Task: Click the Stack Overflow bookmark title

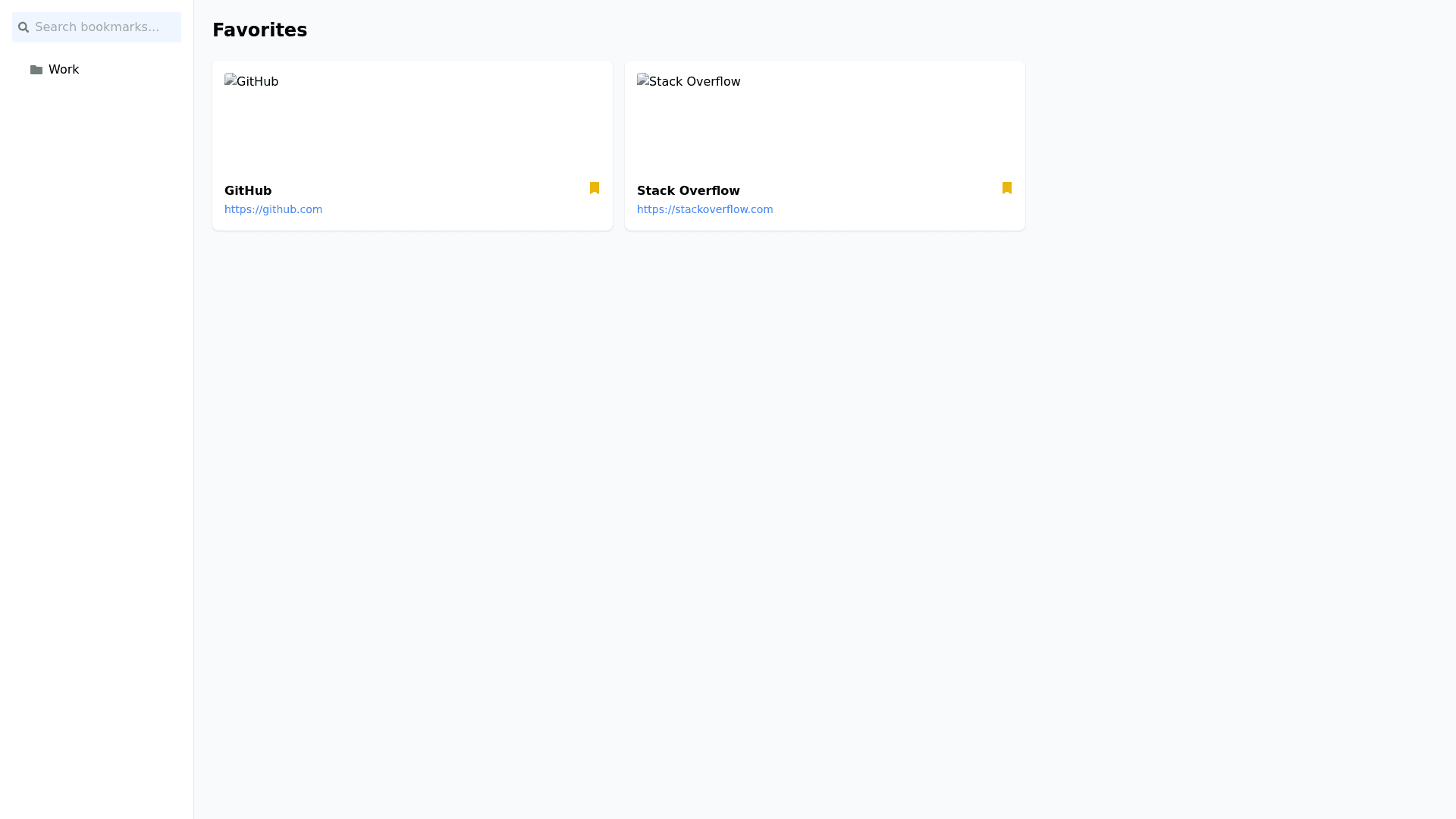Action: click(x=688, y=191)
